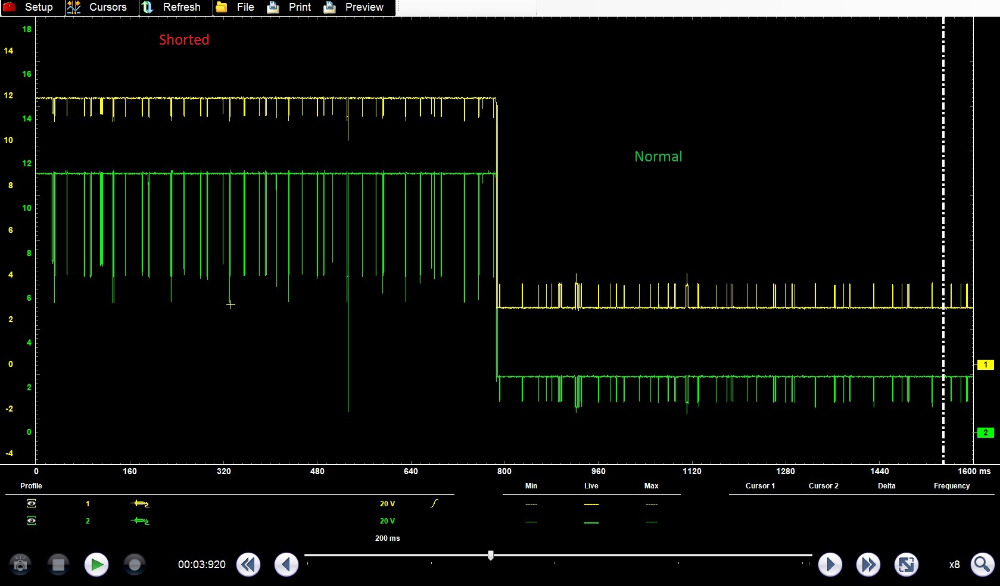The height and width of the screenshot is (586, 1000).
Task: Open the Setup toolbox icon
Action: [12, 7]
